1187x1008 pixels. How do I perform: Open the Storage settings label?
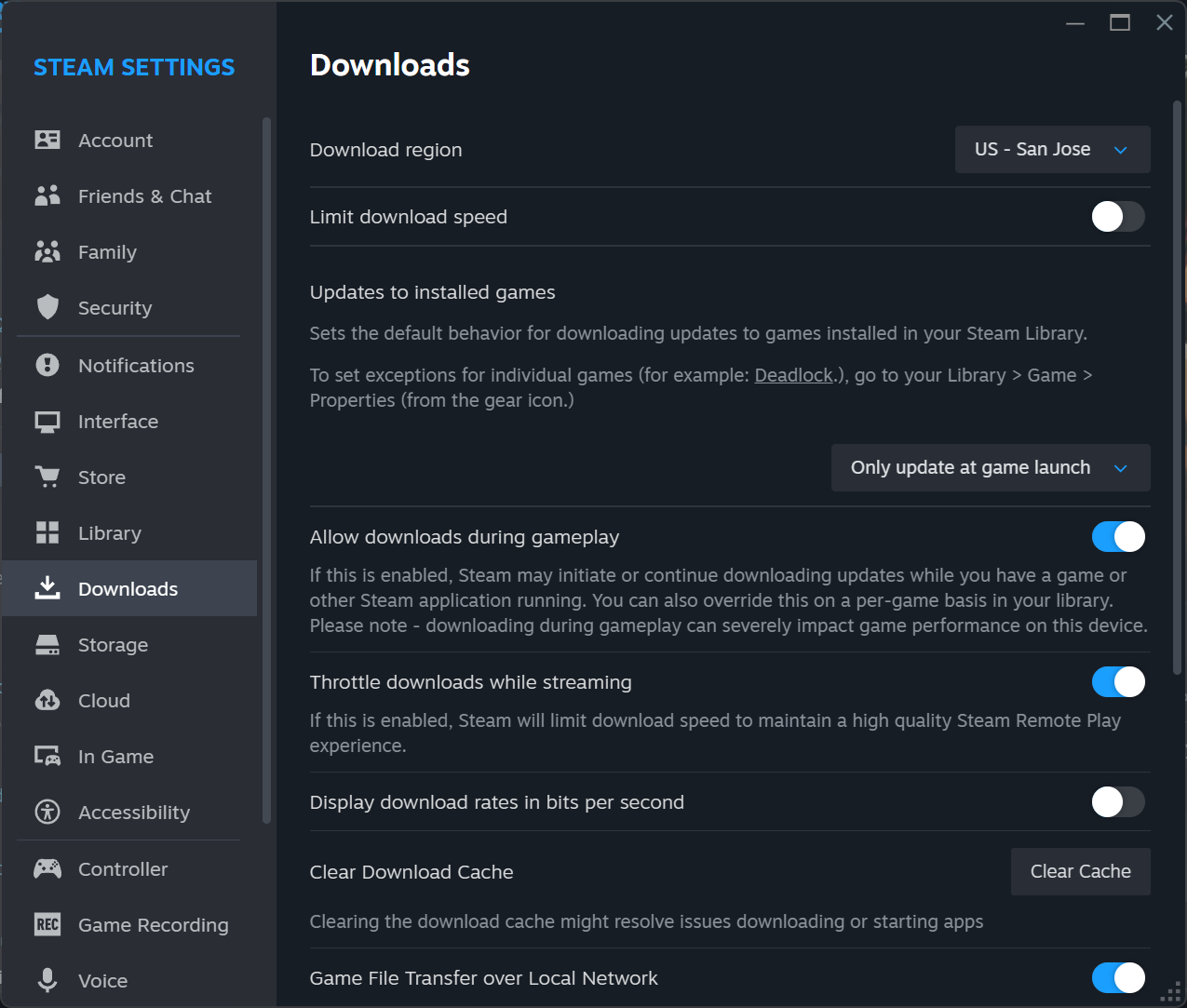tap(113, 645)
